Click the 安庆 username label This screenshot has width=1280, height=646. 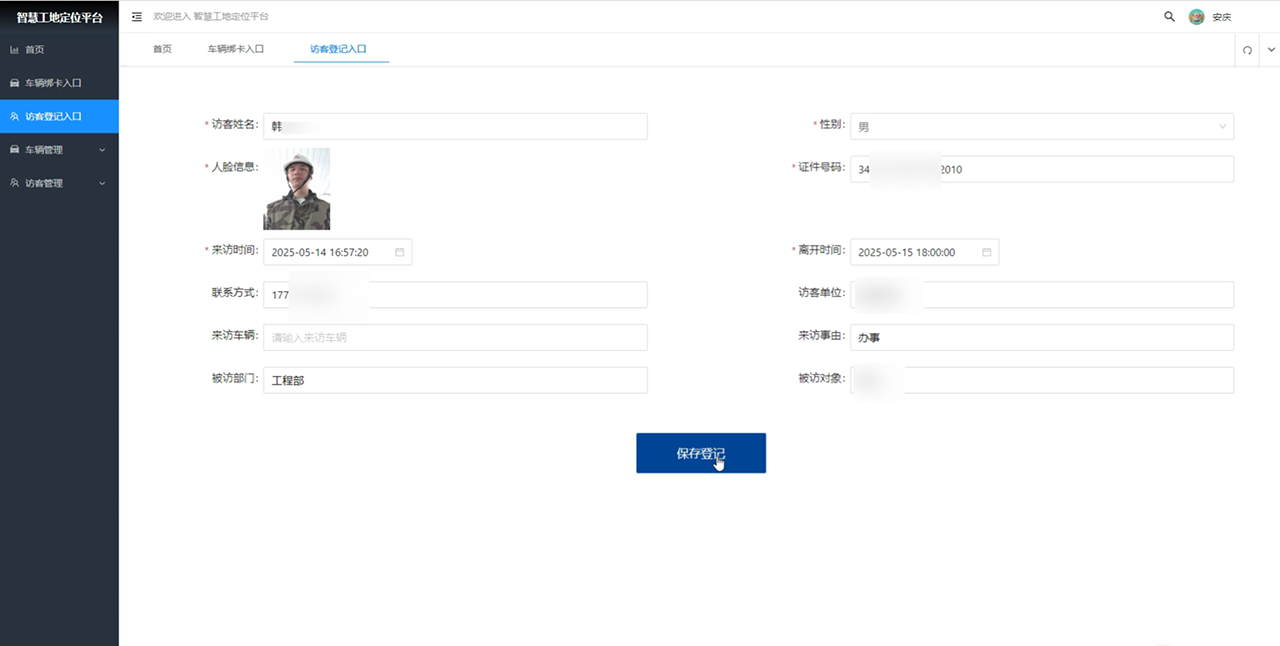1222,17
